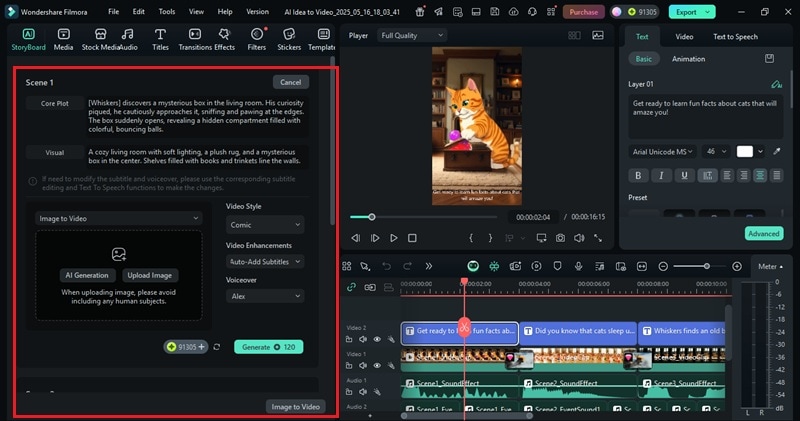Switch to the Text to Speech tab
Screen dimensions: 800x421
[735, 37]
